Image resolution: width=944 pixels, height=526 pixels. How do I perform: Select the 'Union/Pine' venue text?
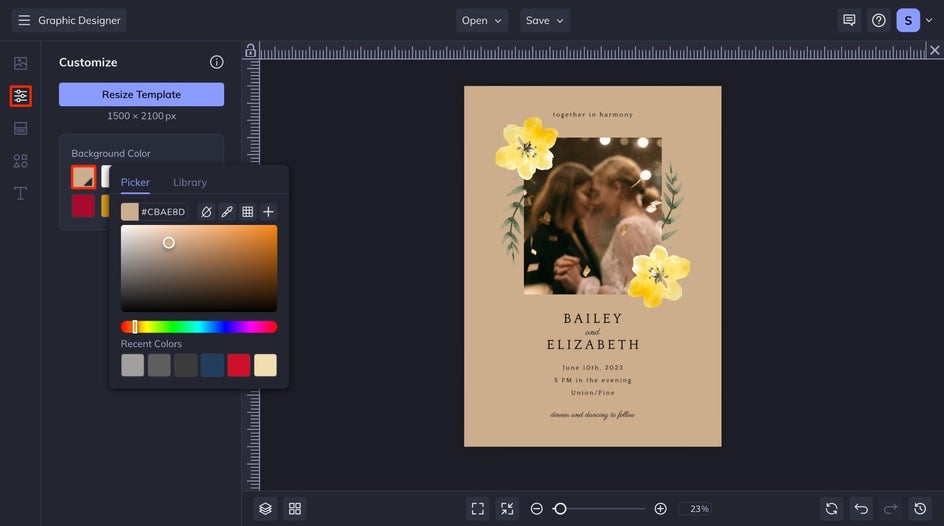coord(593,392)
